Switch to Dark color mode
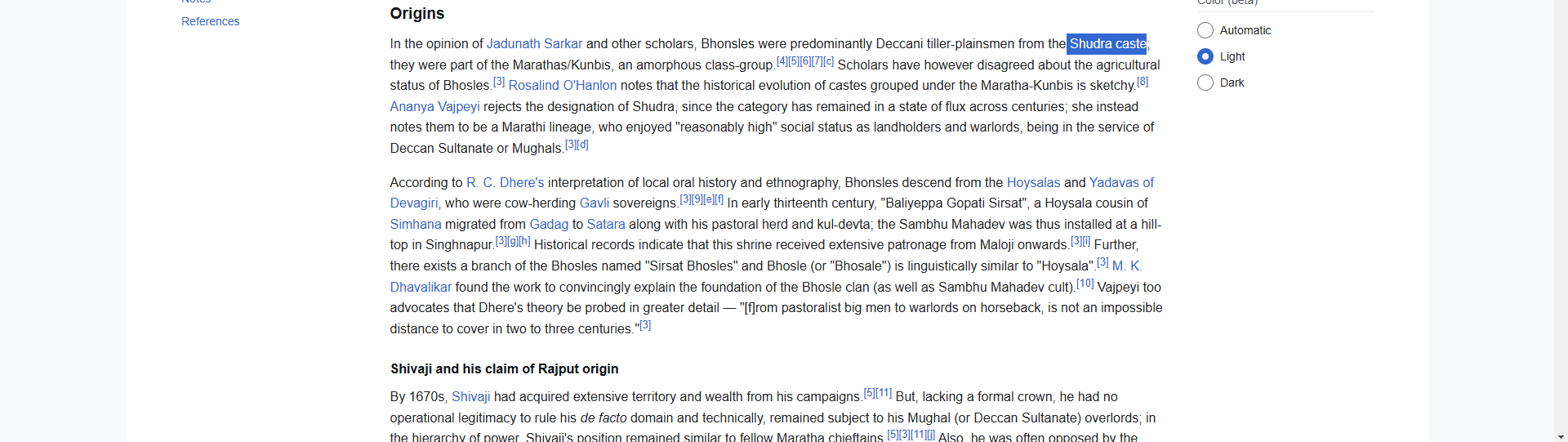Viewport: 1568px width, 442px height. pyautogui.click(x=1205, y=83)
